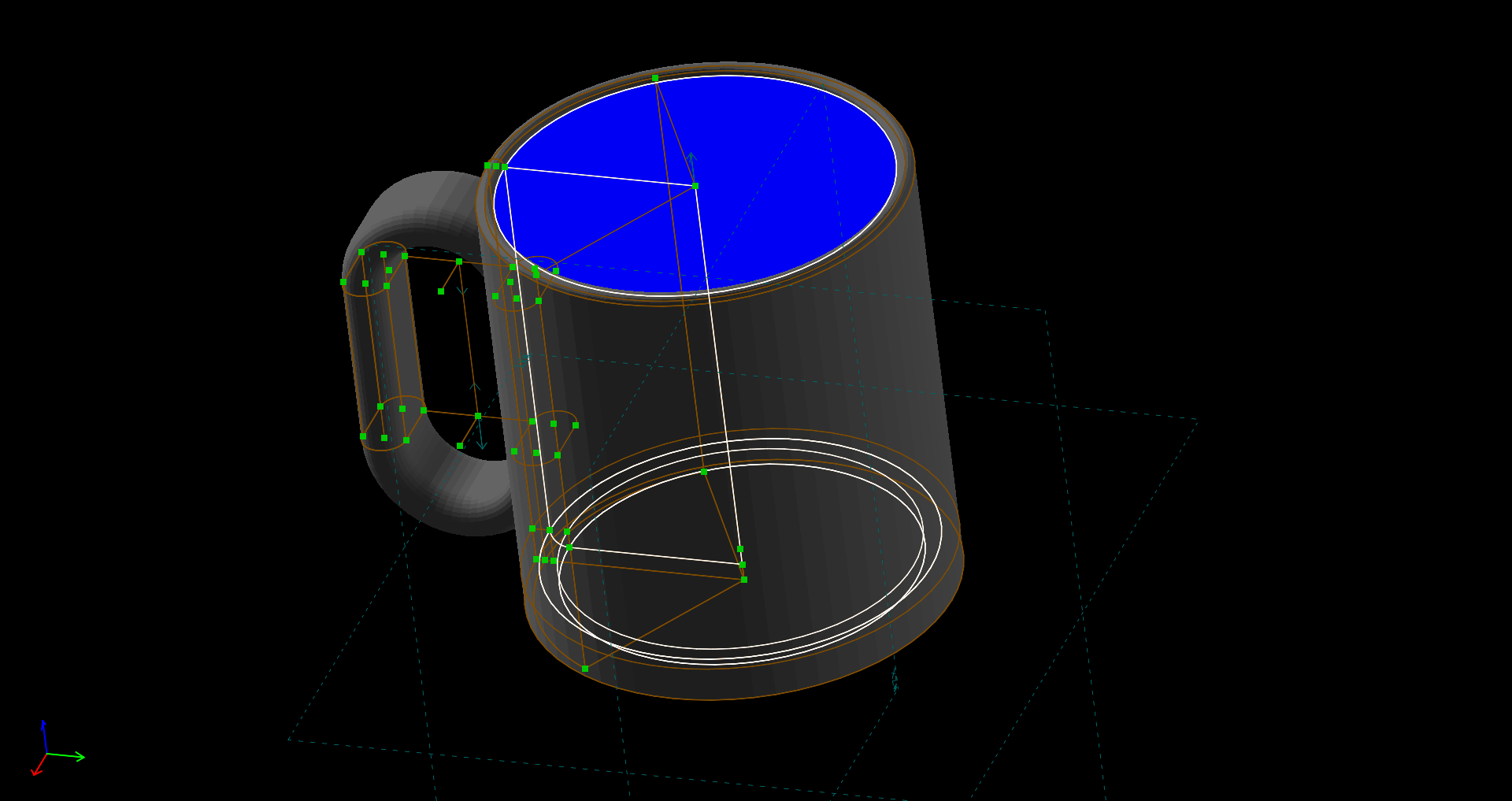Click the white radius line across blue face
This screenshot has height=801, width=1512.
[598, 176]
